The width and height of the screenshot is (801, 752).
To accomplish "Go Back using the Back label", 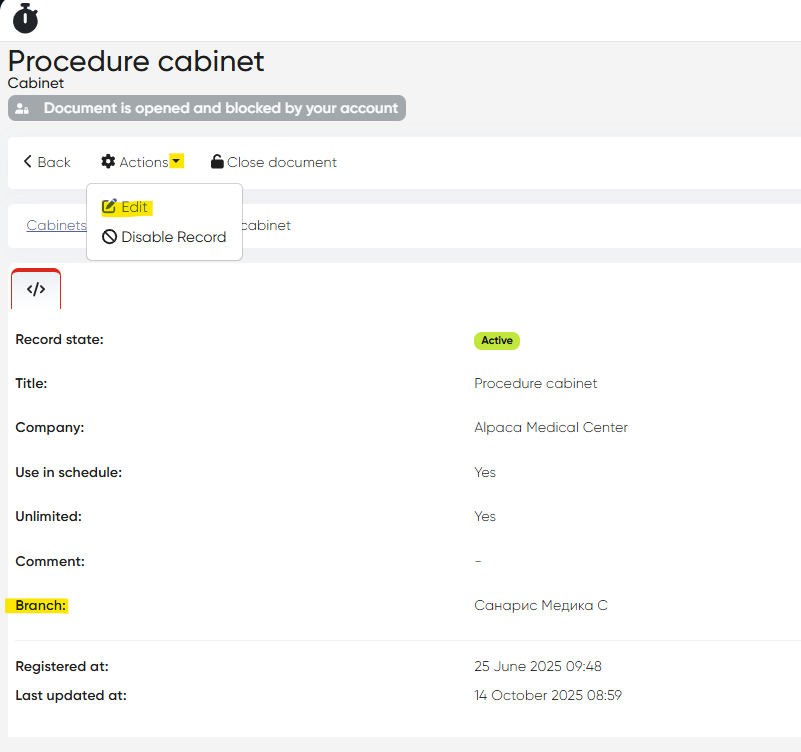I will tap(54, 162).
